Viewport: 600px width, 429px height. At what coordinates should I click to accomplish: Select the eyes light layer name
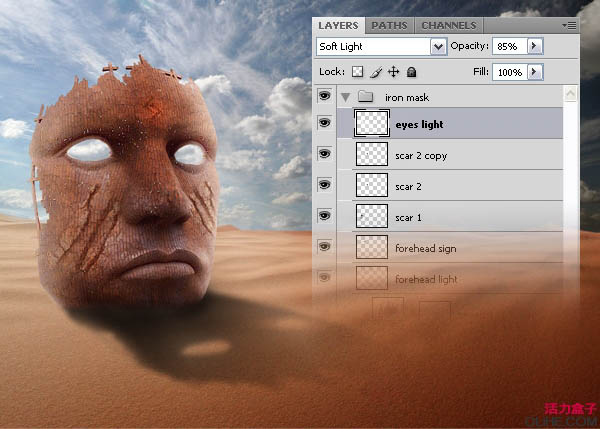coord(419,125)
